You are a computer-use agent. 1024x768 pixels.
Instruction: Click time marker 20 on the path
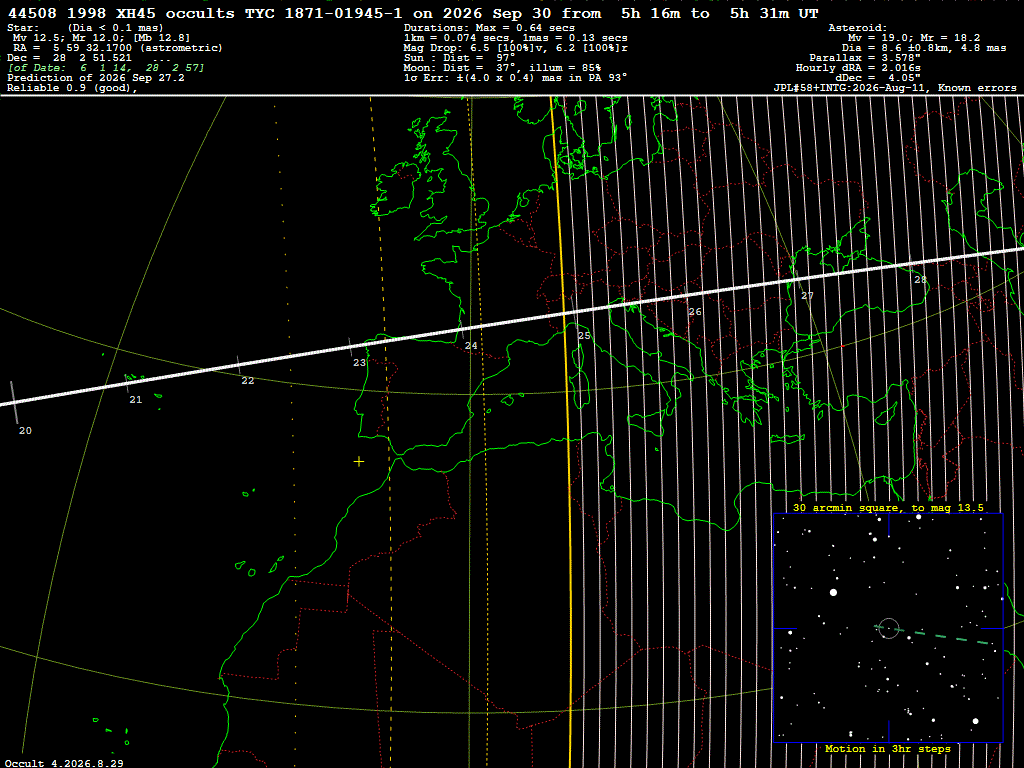point(25,430)
